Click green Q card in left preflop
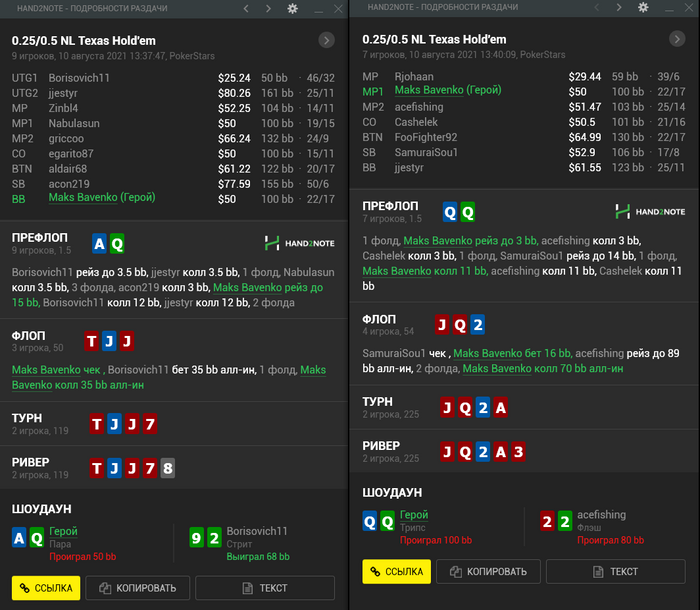Viewport: 700px width, 610px height. pyautogui.click(x=117, y=244)
